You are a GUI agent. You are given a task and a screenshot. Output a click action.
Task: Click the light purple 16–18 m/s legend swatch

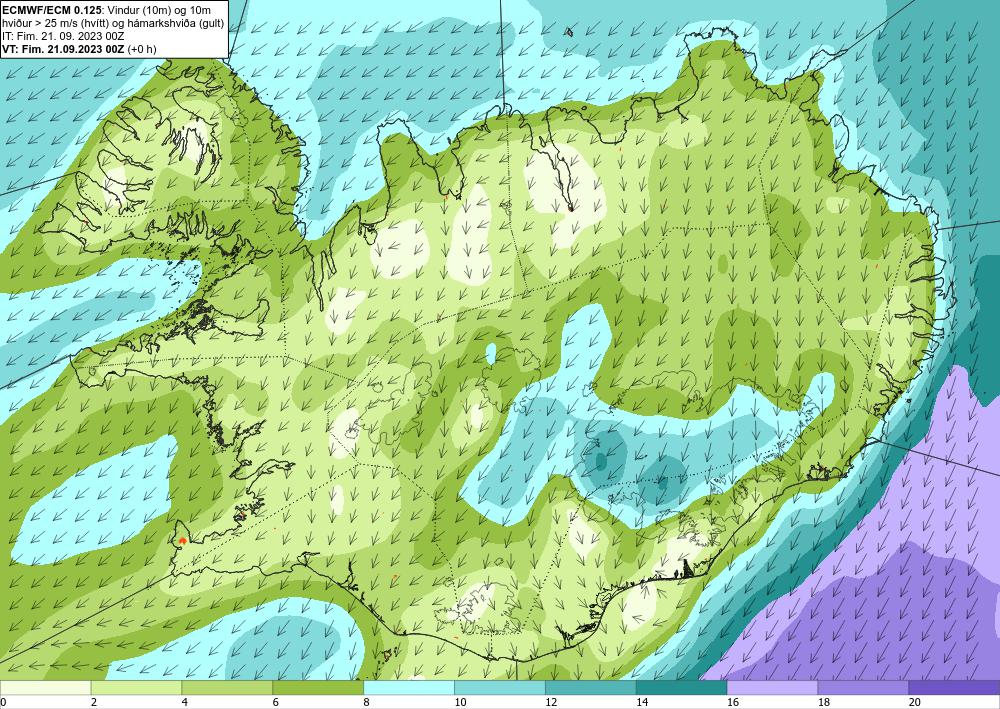772,687
